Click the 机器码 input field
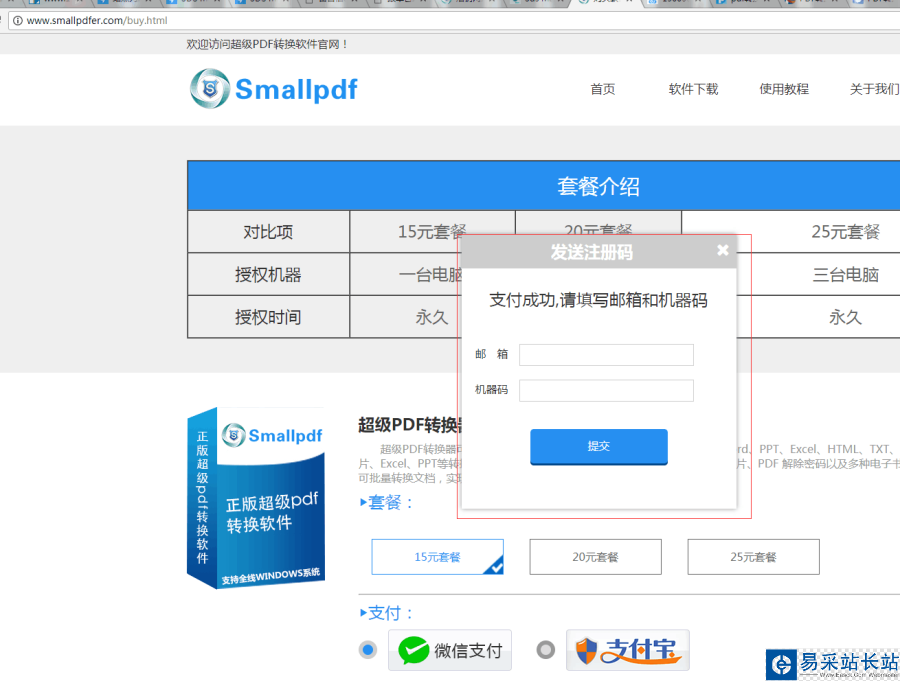900x681 pixels. pyautogui.click(x=606, y=390)
